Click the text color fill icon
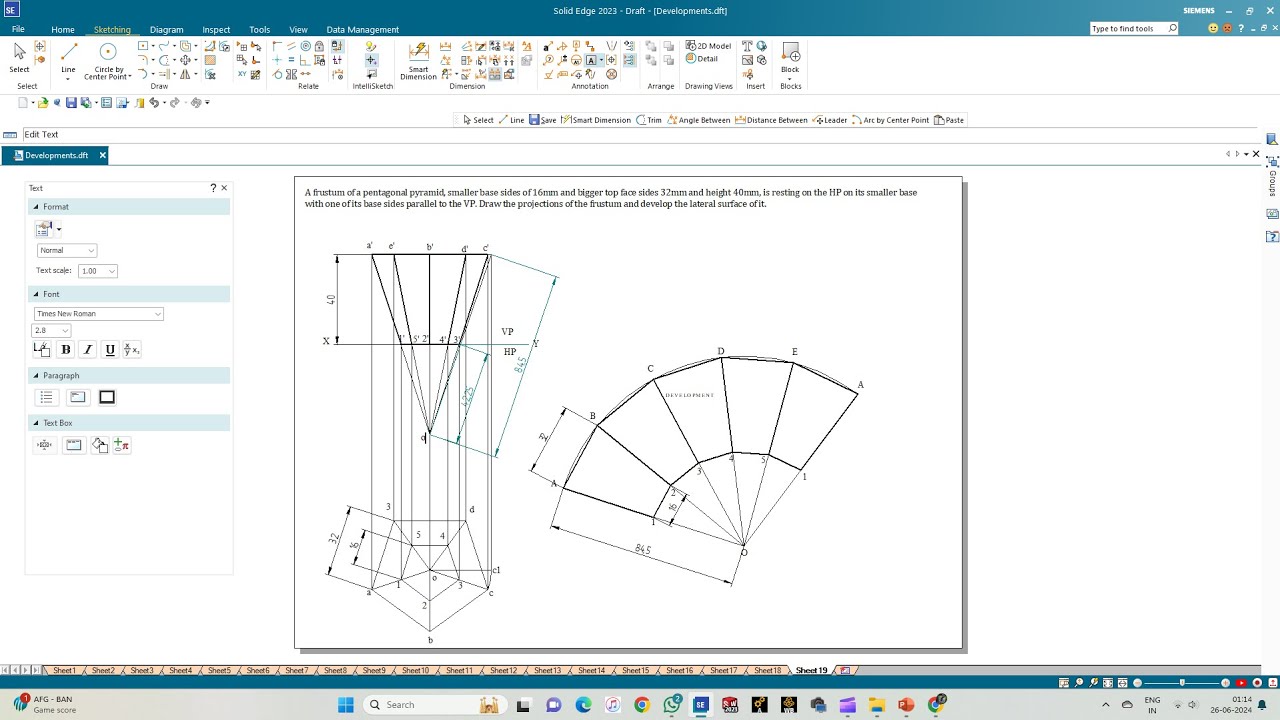 [x=42, y=349]
